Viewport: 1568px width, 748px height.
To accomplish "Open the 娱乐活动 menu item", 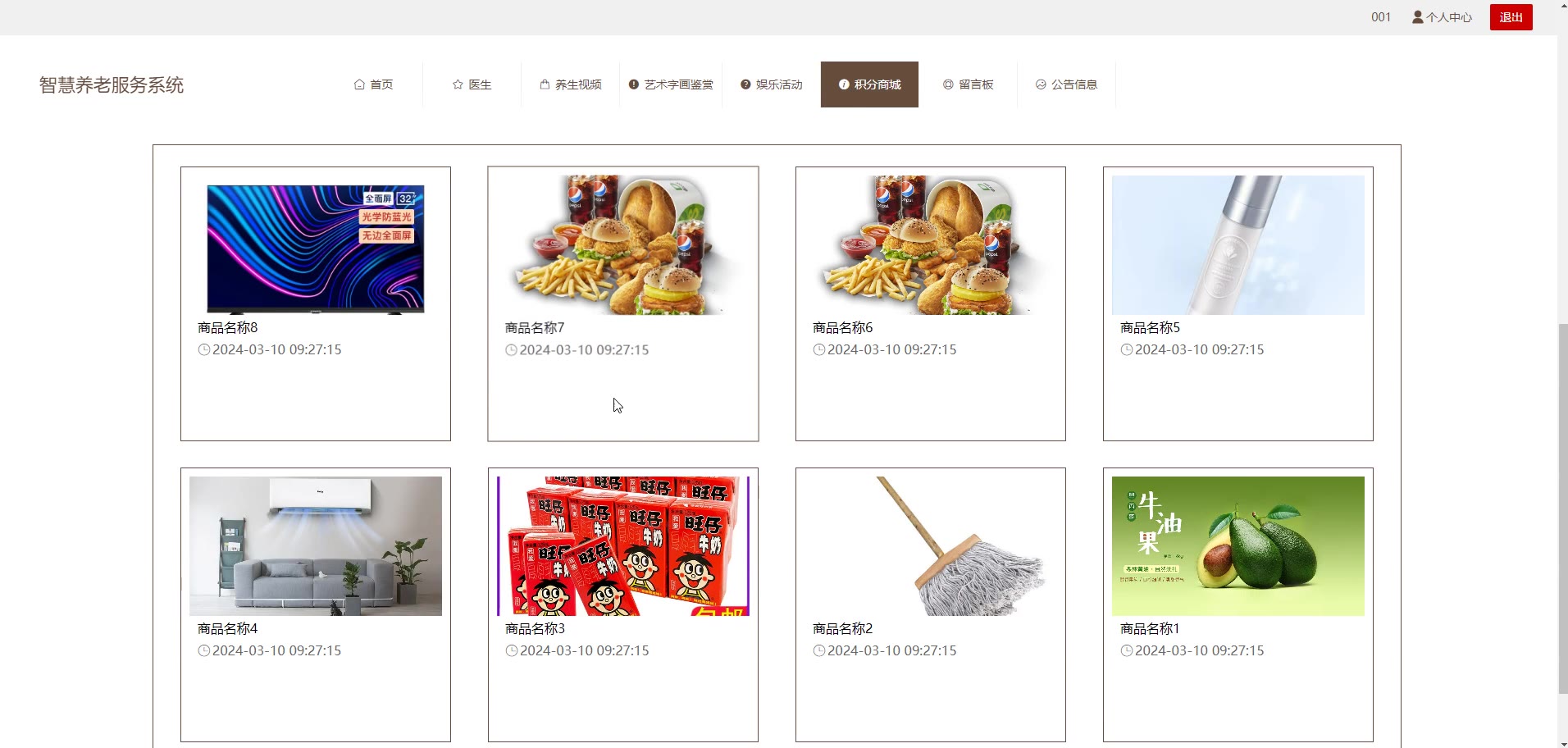I will pyautogui.click(x=771, y=84).
